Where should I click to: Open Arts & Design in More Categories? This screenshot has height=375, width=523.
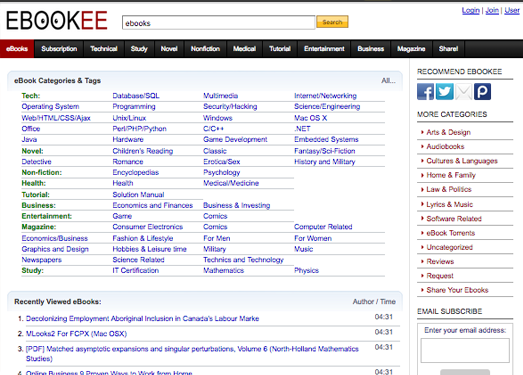[448, 132]
